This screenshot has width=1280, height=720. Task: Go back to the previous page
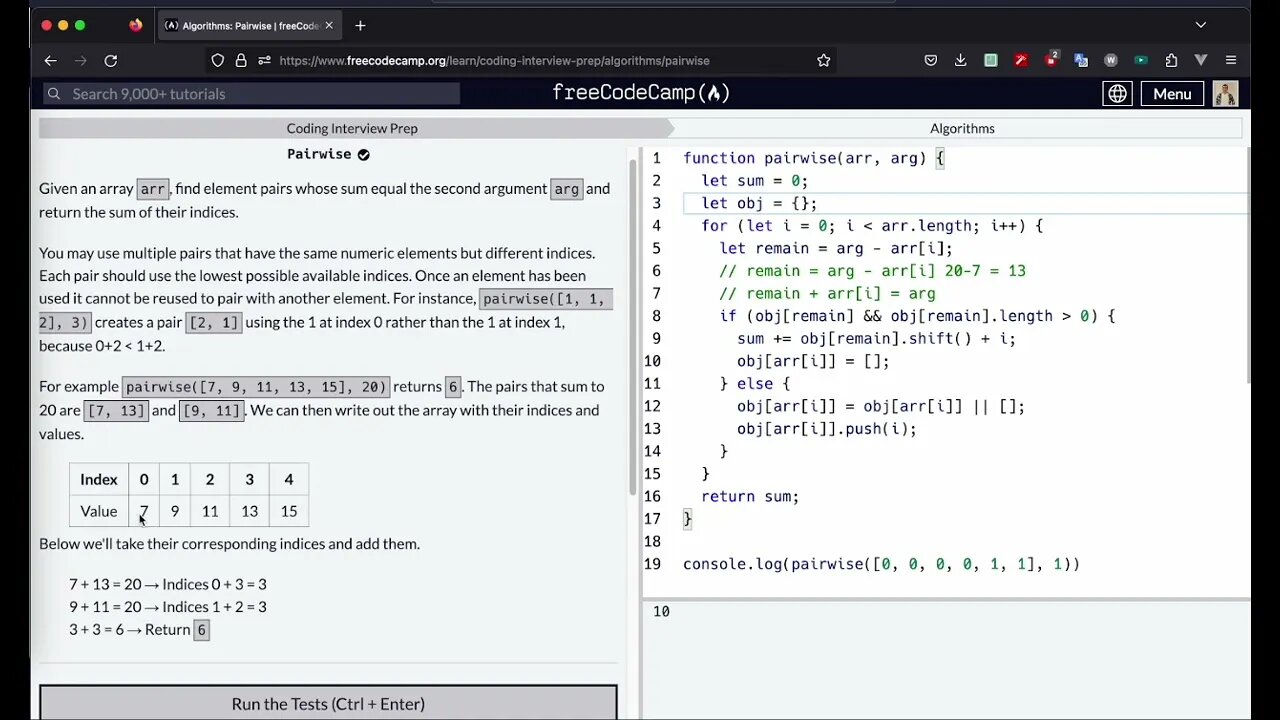click(x=50, y=61)
